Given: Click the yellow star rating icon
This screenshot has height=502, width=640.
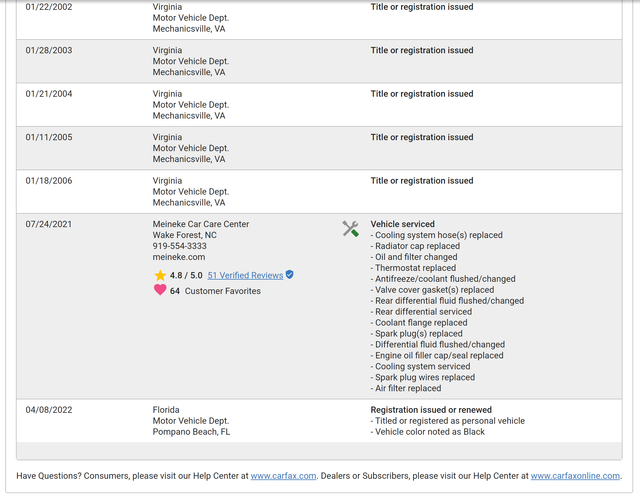Looking at the screenshot, I should click(160, 275).
